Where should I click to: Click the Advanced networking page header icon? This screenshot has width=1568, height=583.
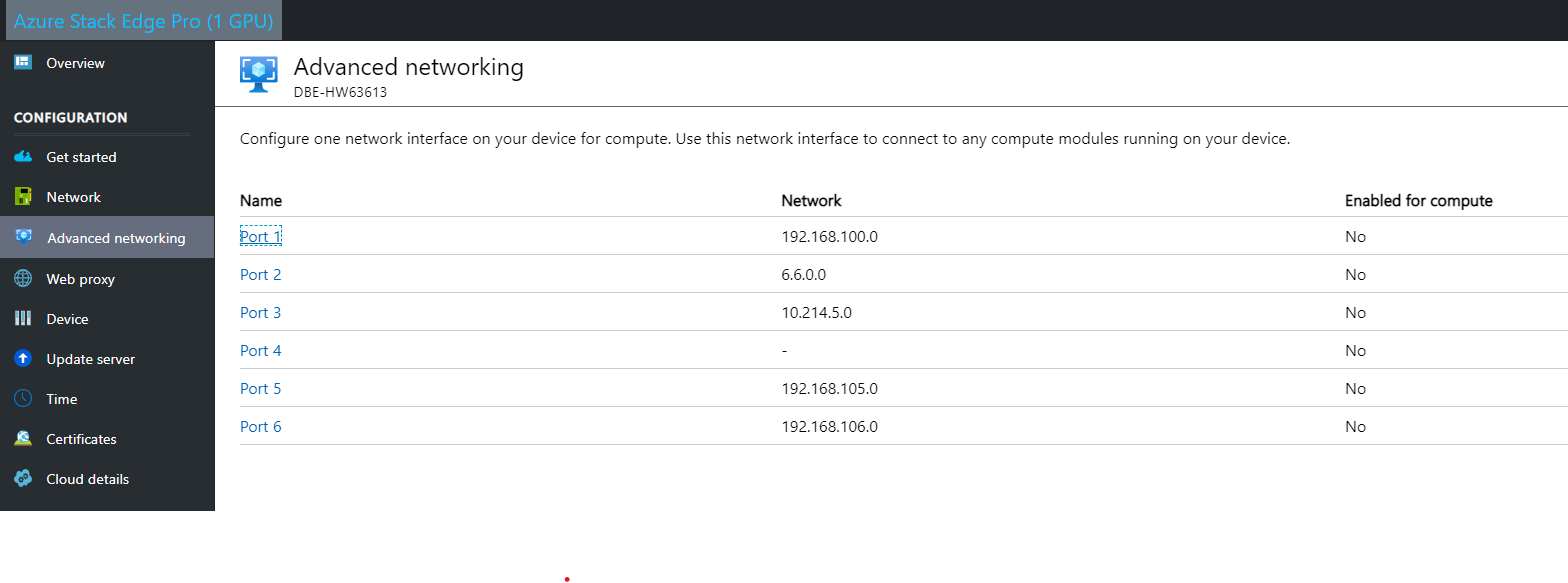pos(258,74)
